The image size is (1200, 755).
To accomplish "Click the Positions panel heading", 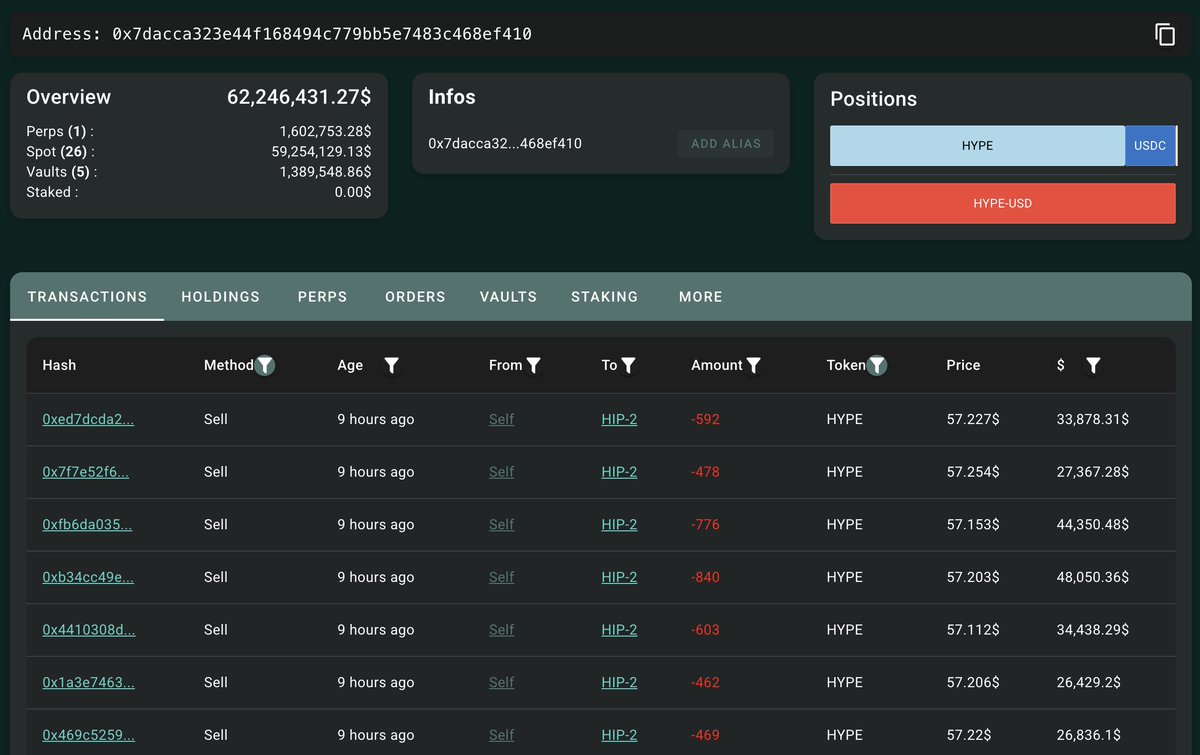I will (x=873, y=99).
